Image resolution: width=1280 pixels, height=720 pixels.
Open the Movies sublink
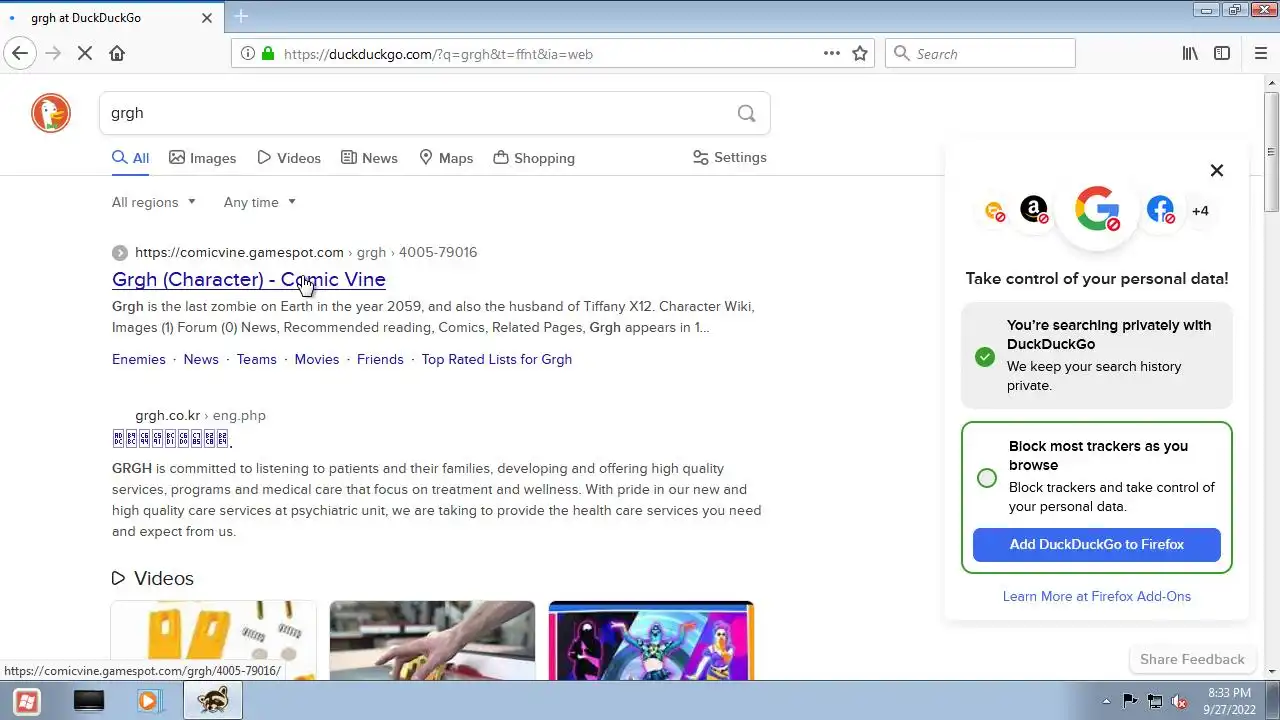(317, 359)
